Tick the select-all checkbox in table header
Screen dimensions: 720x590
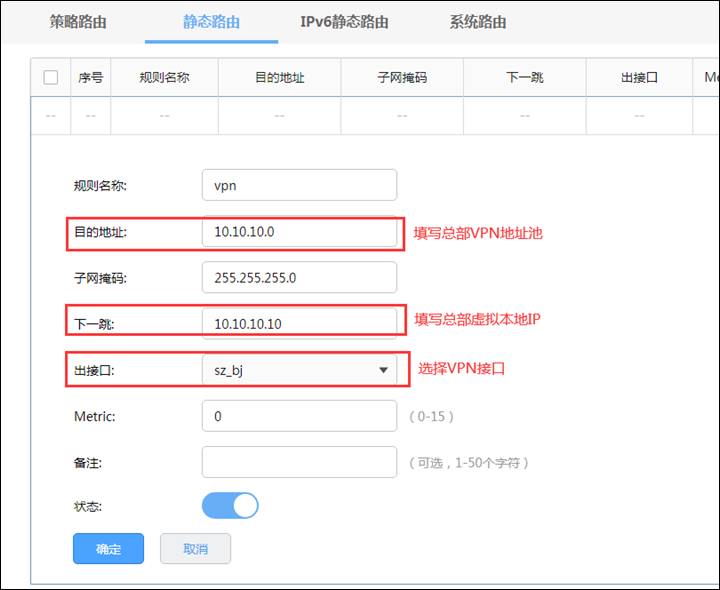51,77
